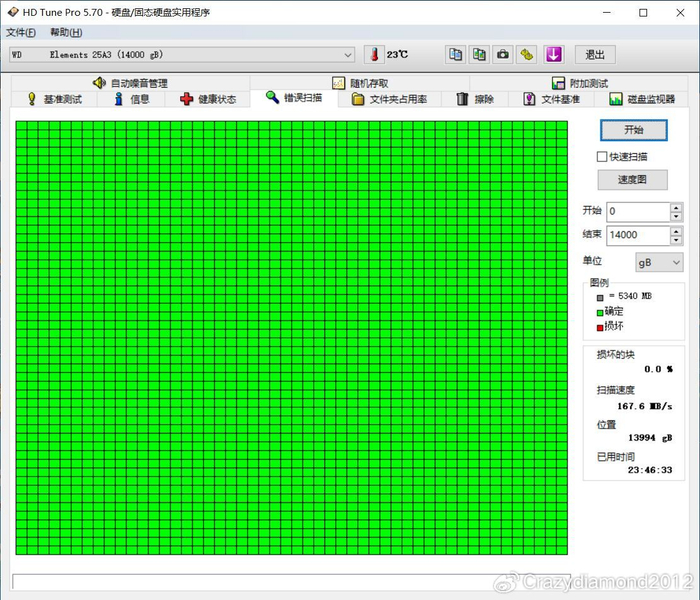Open the 健康状态 tab with red cross
This screenshot has width=700, height=600.
tap(208, 99)
